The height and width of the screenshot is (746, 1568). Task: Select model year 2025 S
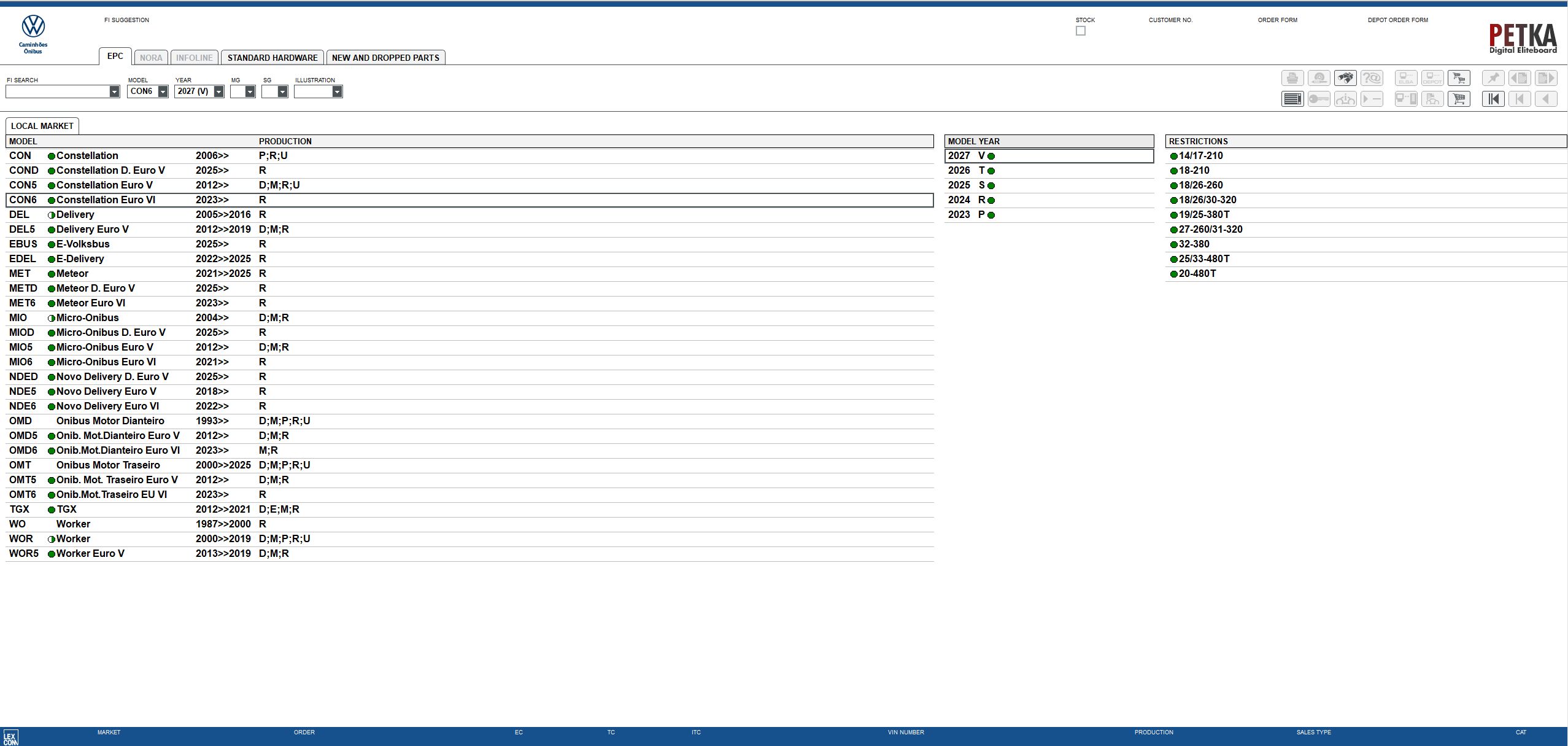[x=1049, y=185]
